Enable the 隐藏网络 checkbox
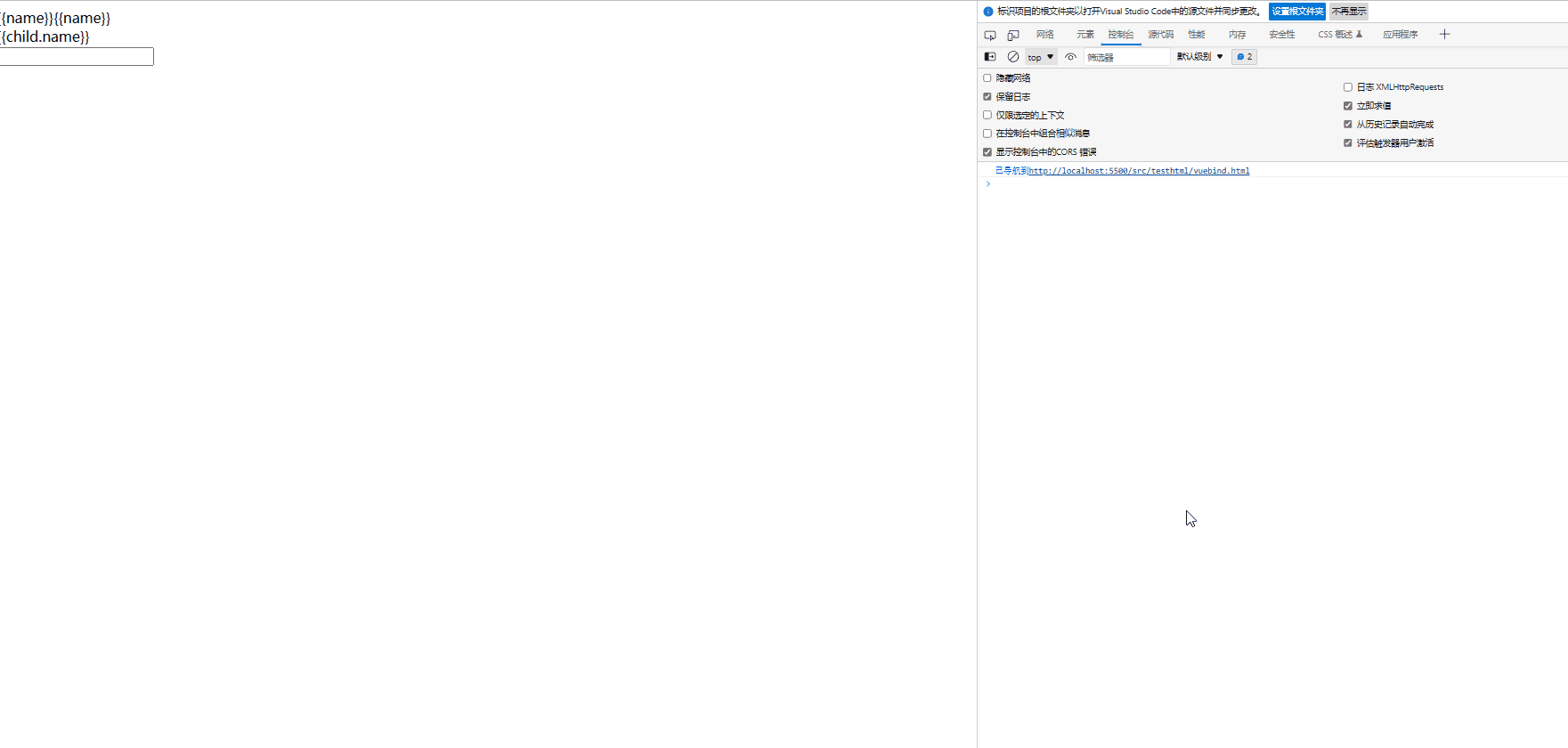 pyautogui.click(x=987, y=78)
